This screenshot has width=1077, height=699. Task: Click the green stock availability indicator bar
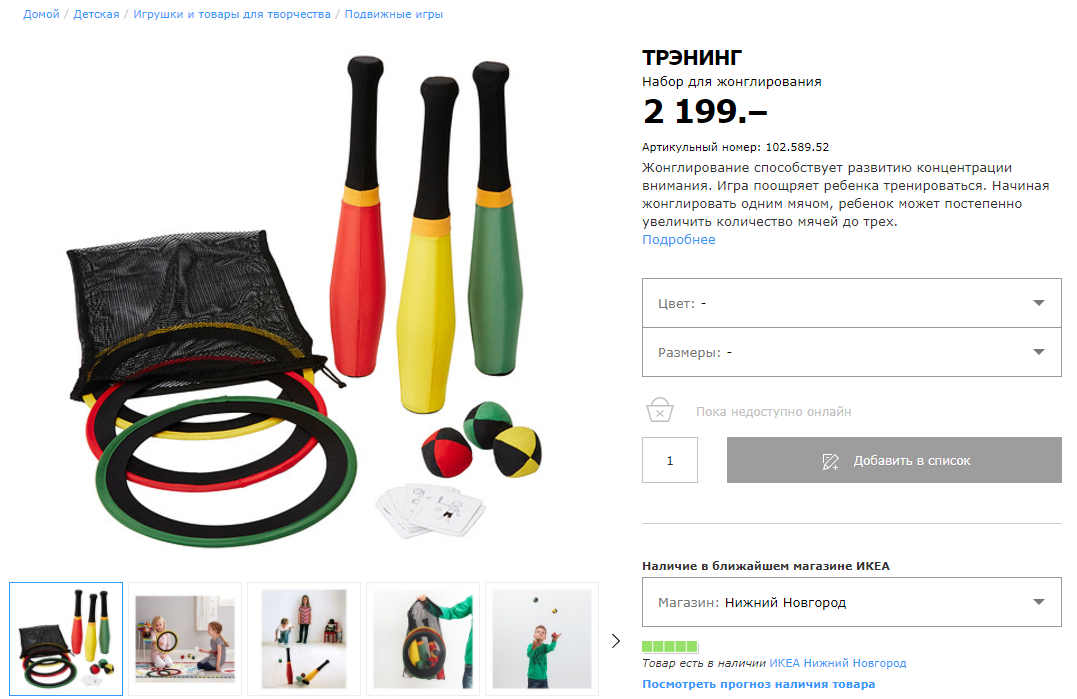click(670, 646)
